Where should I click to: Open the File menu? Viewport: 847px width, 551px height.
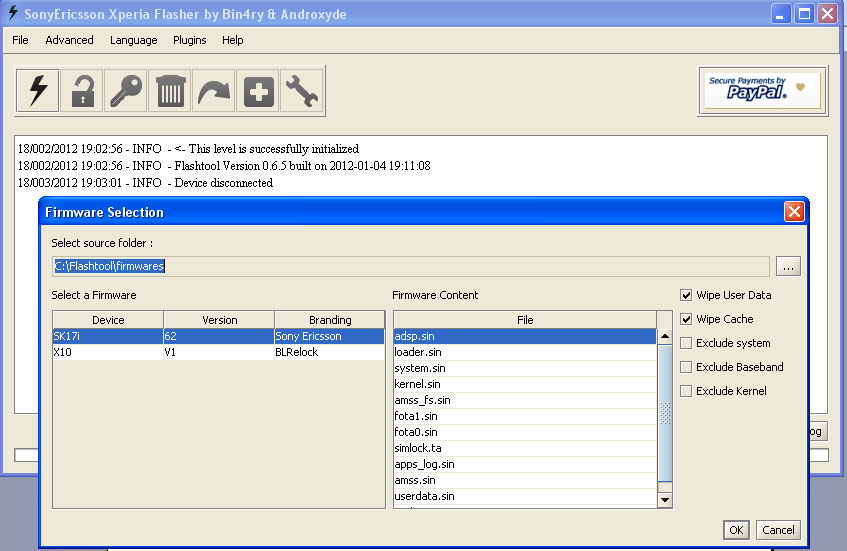click(x=20, y=40)
